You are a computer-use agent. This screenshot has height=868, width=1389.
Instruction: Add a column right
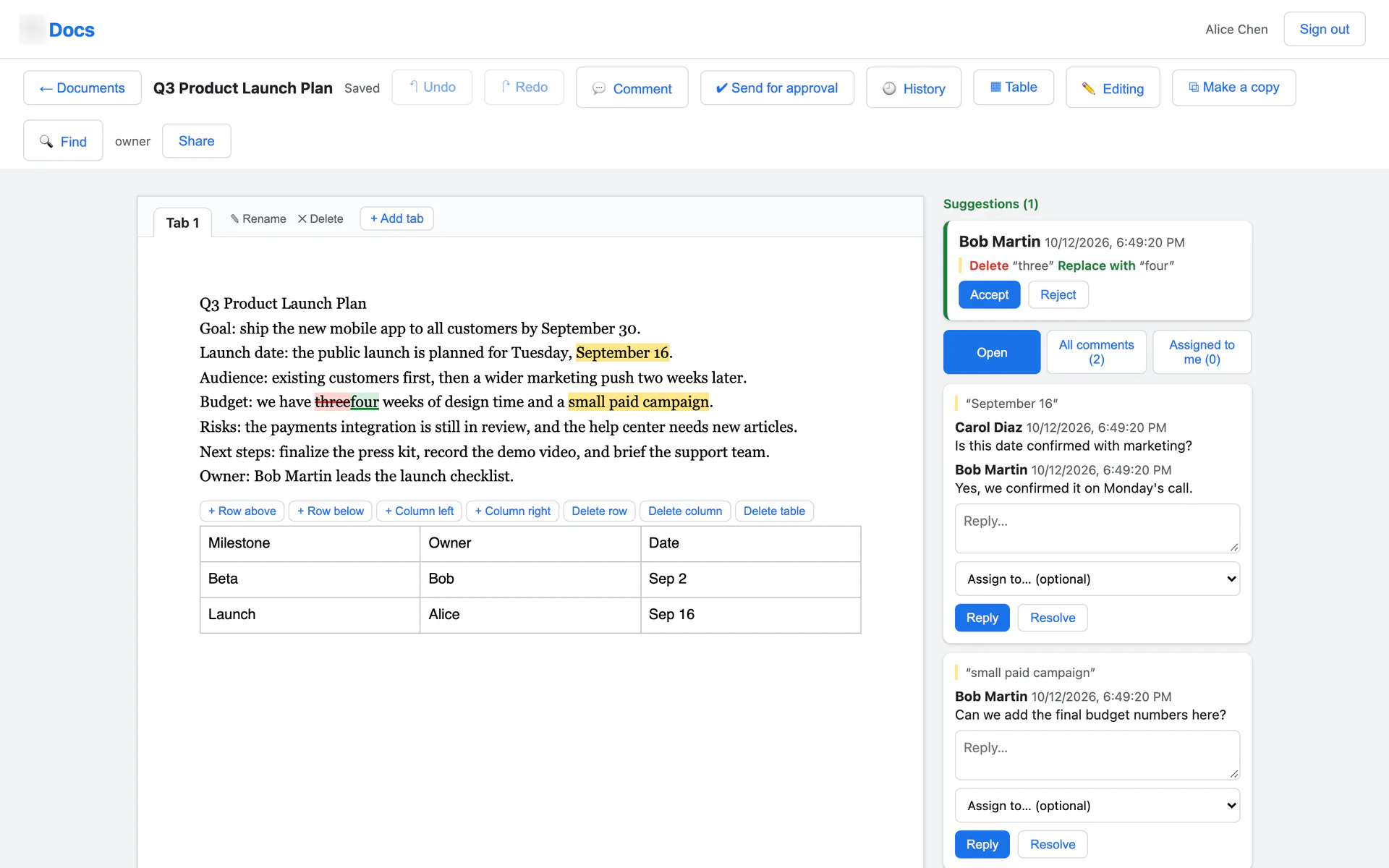point(513,511)
